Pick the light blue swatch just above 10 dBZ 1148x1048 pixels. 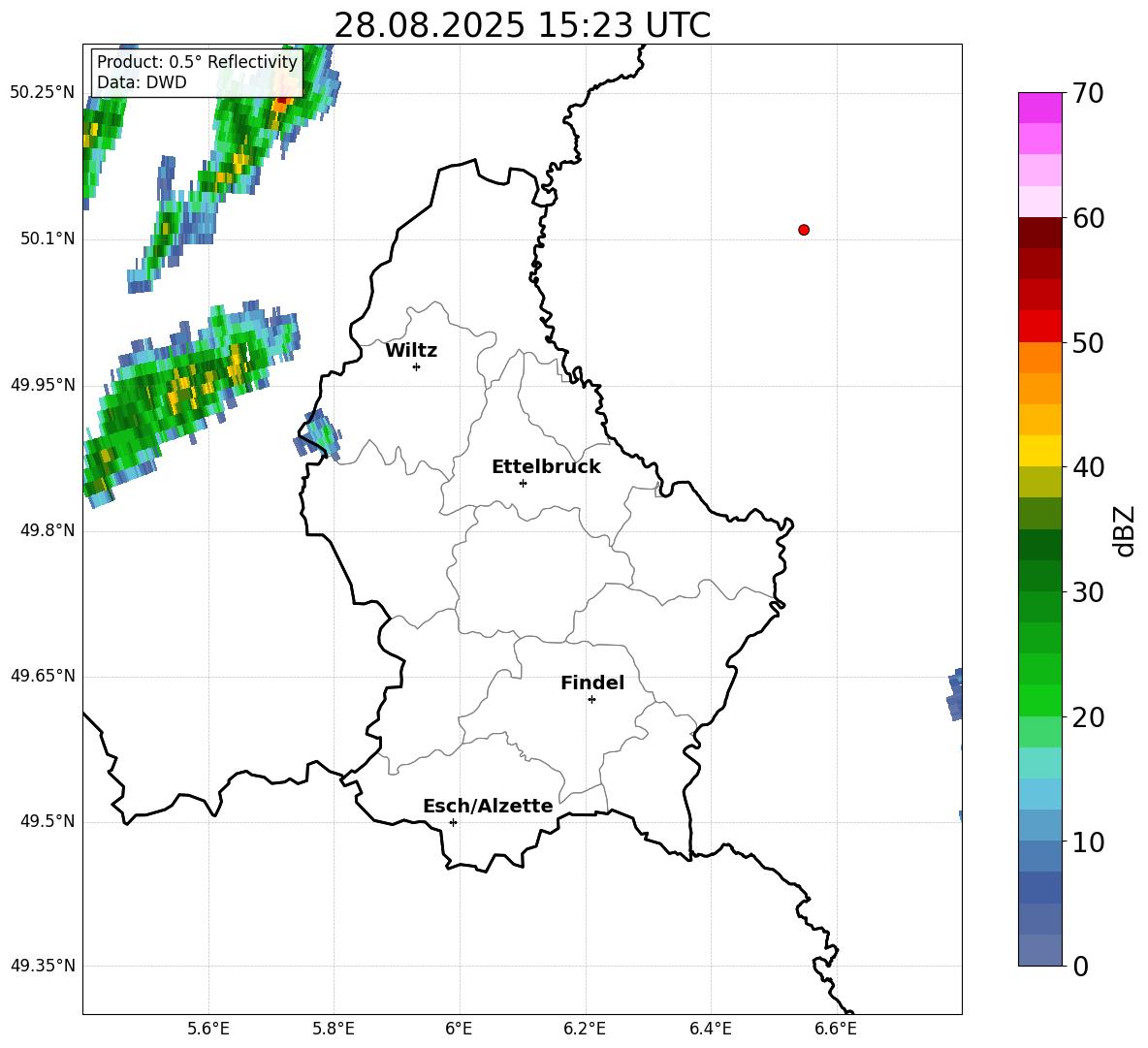[1039, 825]
